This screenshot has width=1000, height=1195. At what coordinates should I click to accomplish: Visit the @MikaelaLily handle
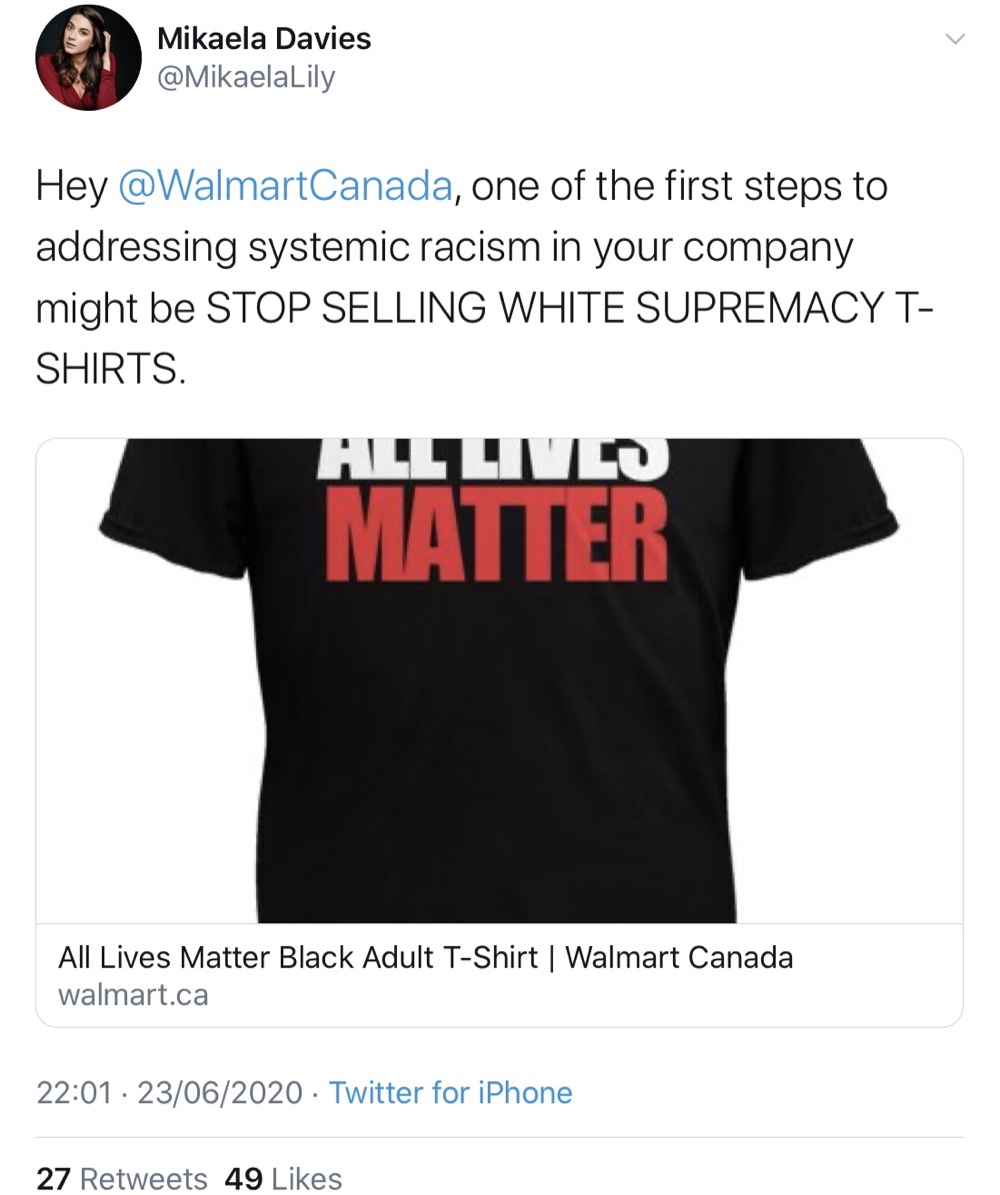(245, 78)
